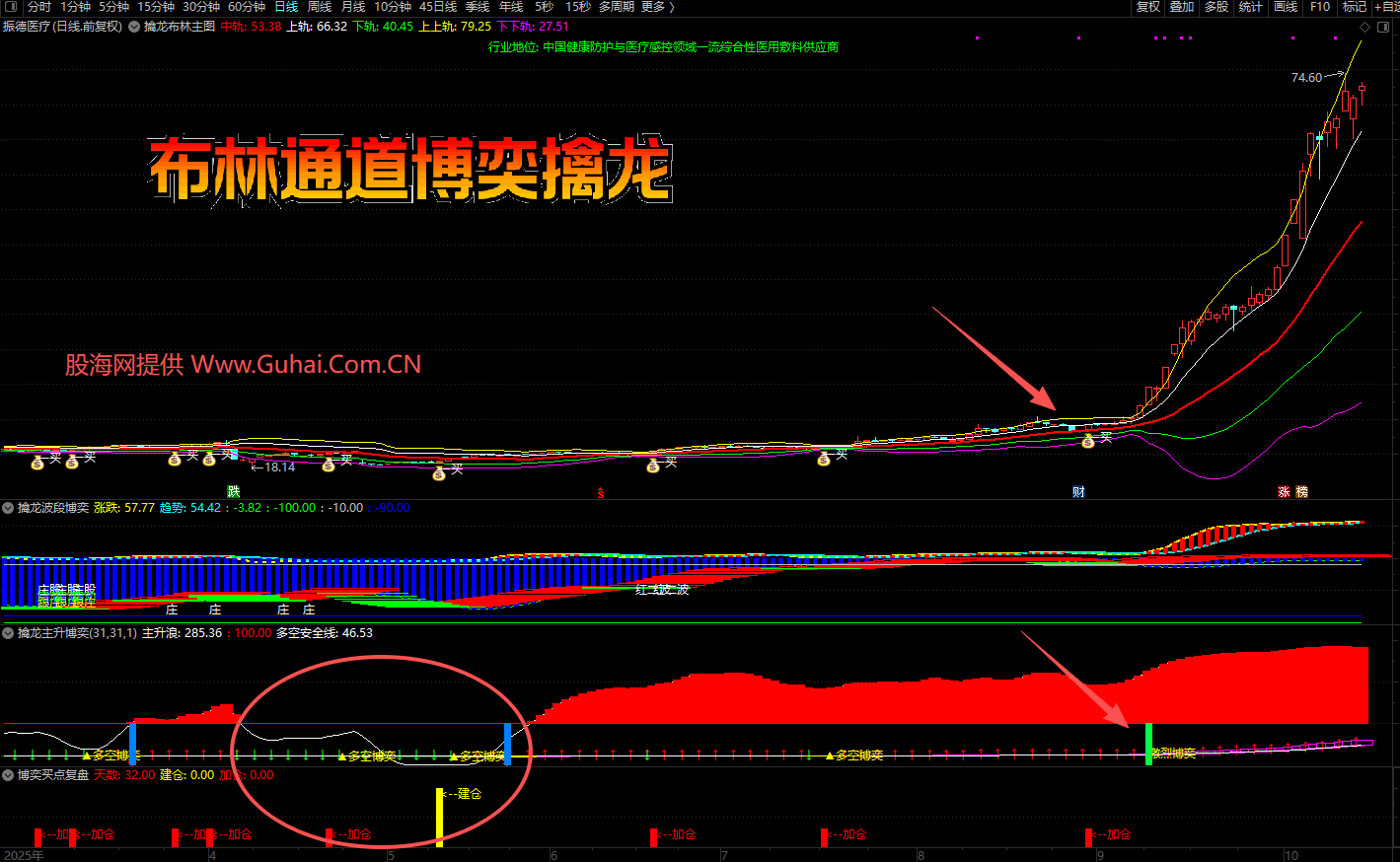Open the 更多 periods menu
This screenshot has height=862, width=1400.
[657, 7]
